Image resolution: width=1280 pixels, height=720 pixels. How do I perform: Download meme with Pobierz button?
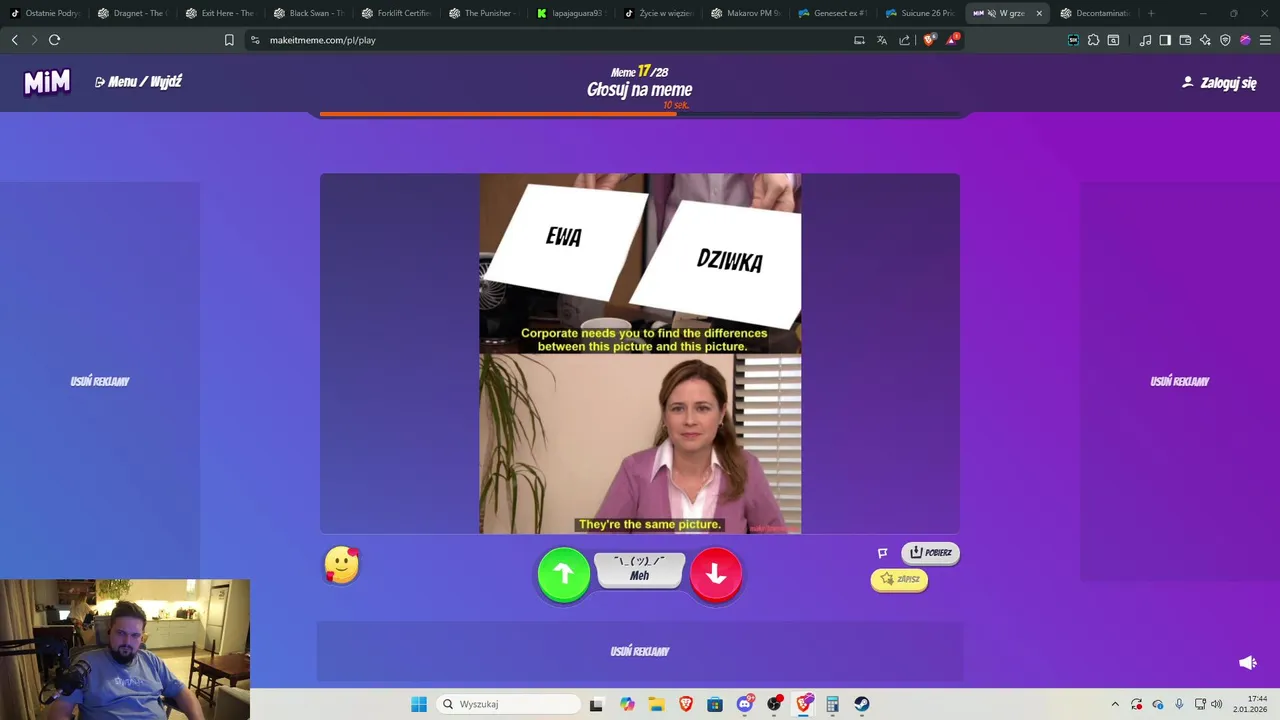930,553
